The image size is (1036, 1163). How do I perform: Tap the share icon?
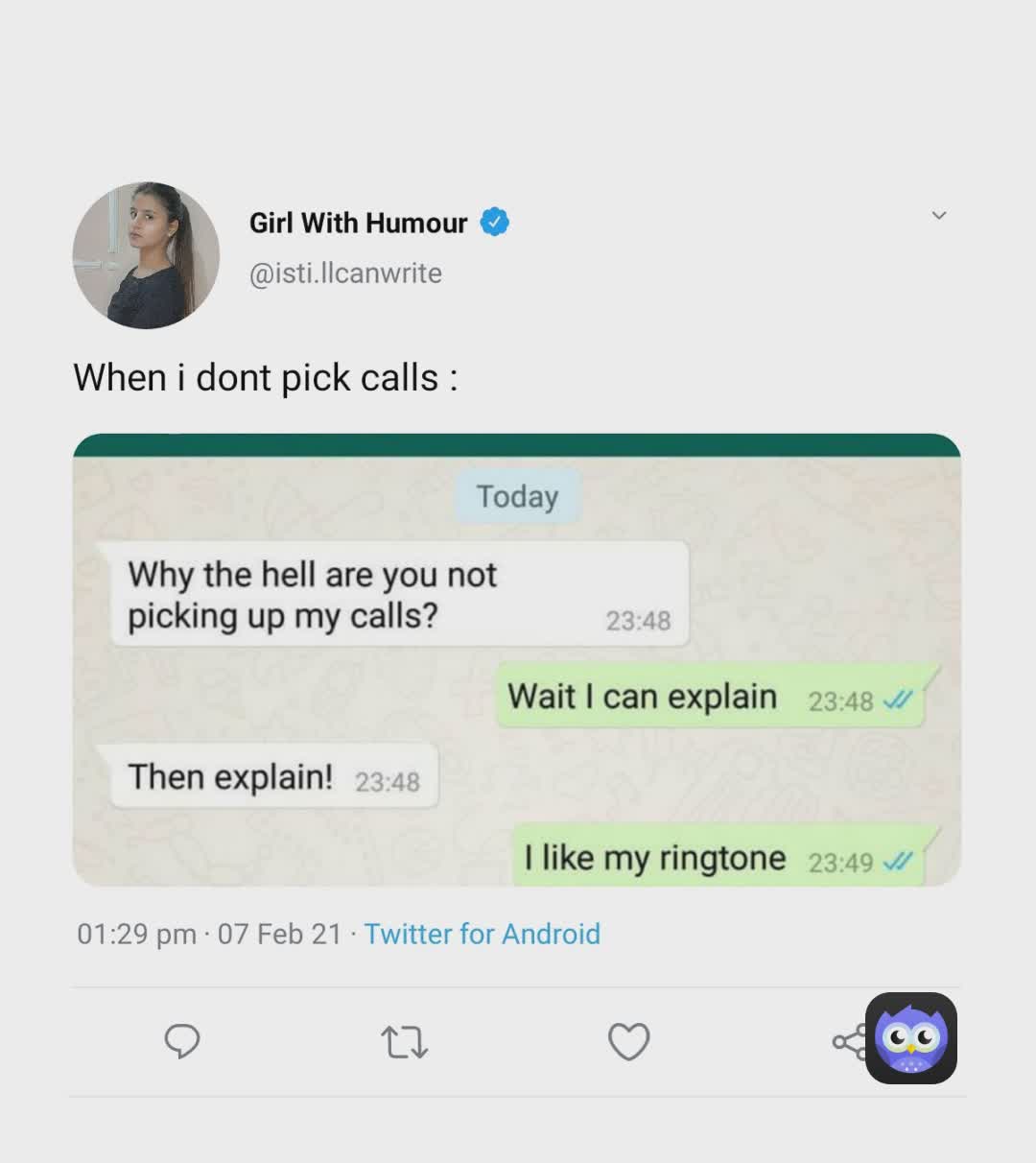click(848, 1042)
